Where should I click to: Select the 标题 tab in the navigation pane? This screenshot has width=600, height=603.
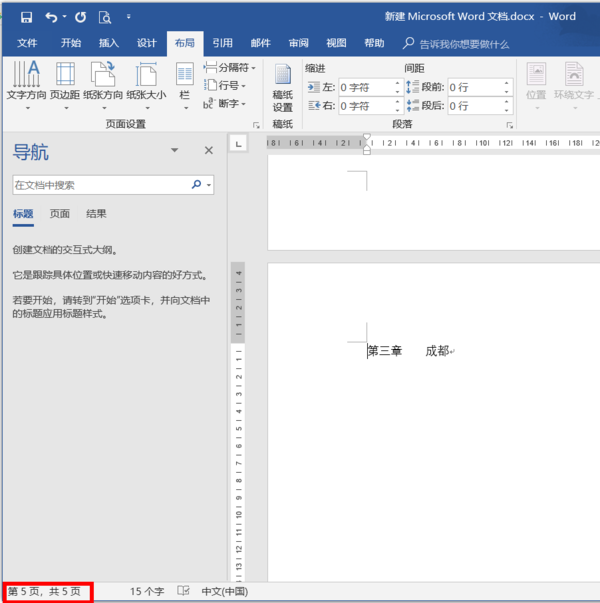tap(23, 214)
